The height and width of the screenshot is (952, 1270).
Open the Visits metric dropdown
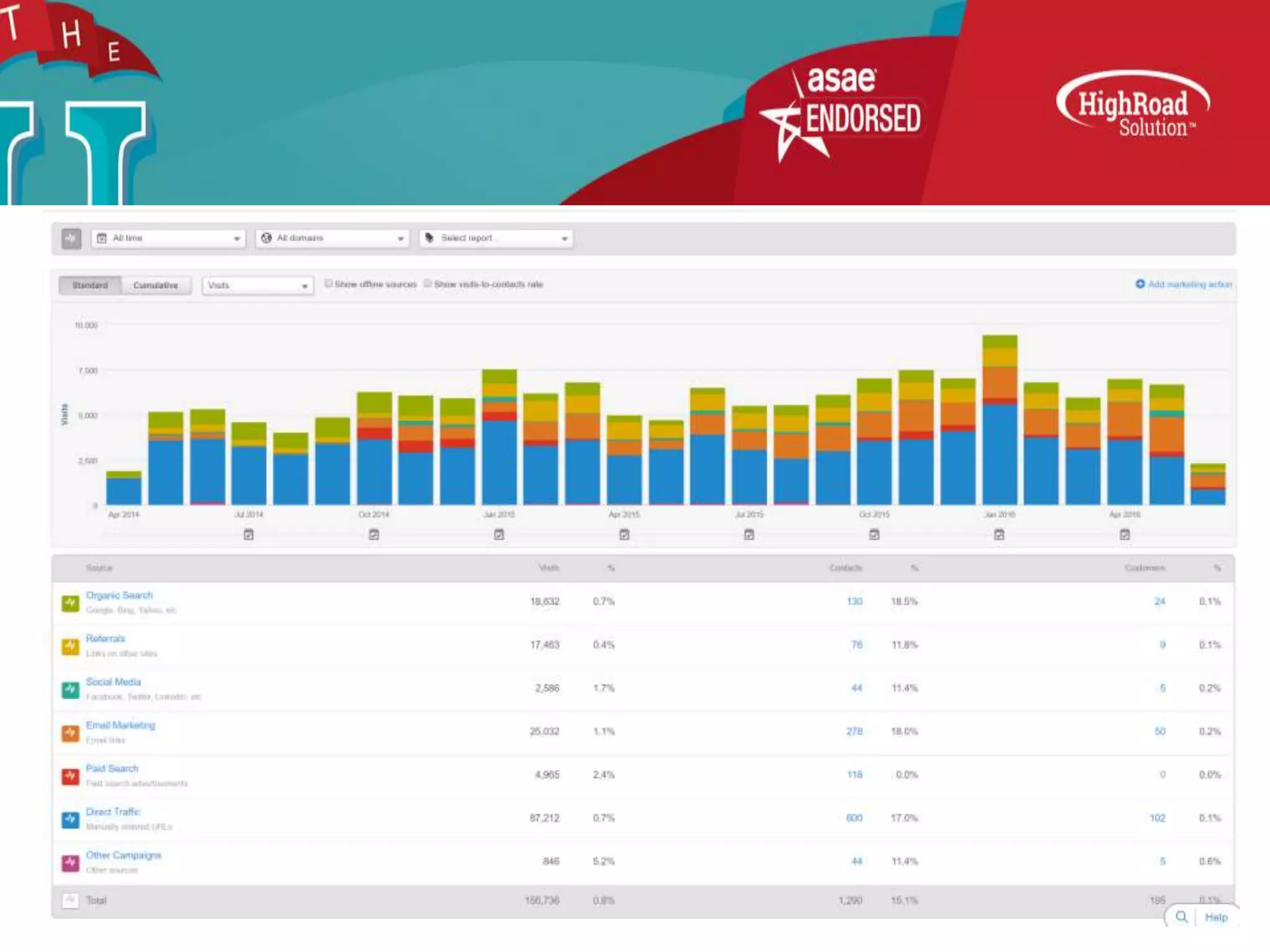(257, 286)
